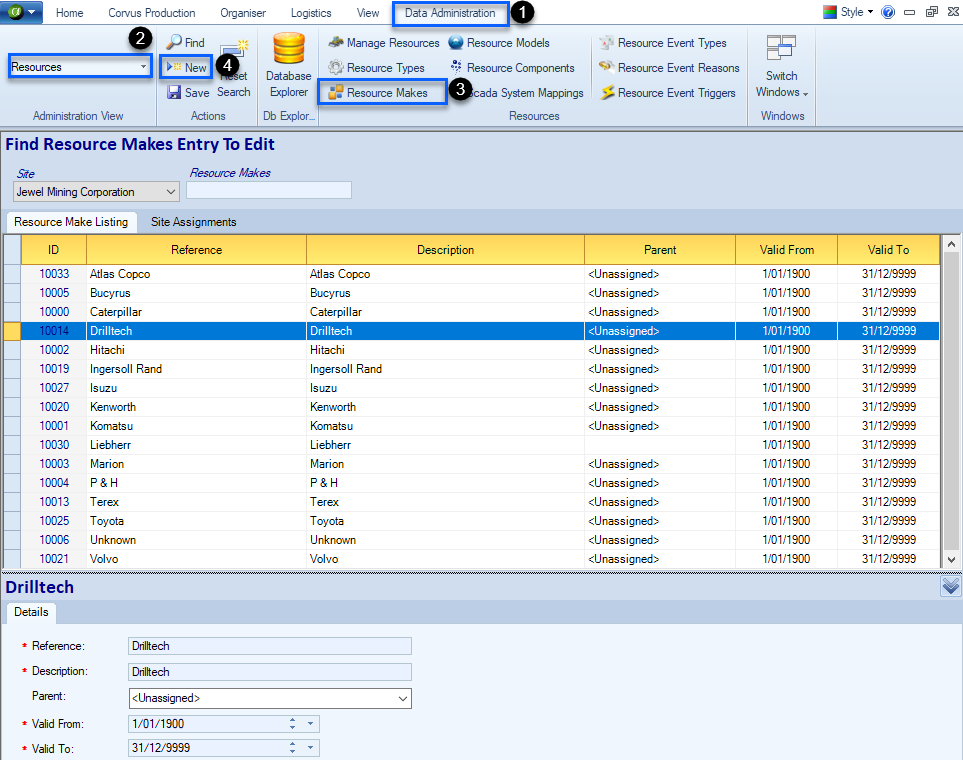The height and width of the screenshot is (760, 963).
Task: Sort by the Valid From column header
Action: click(x=787, y=249)
